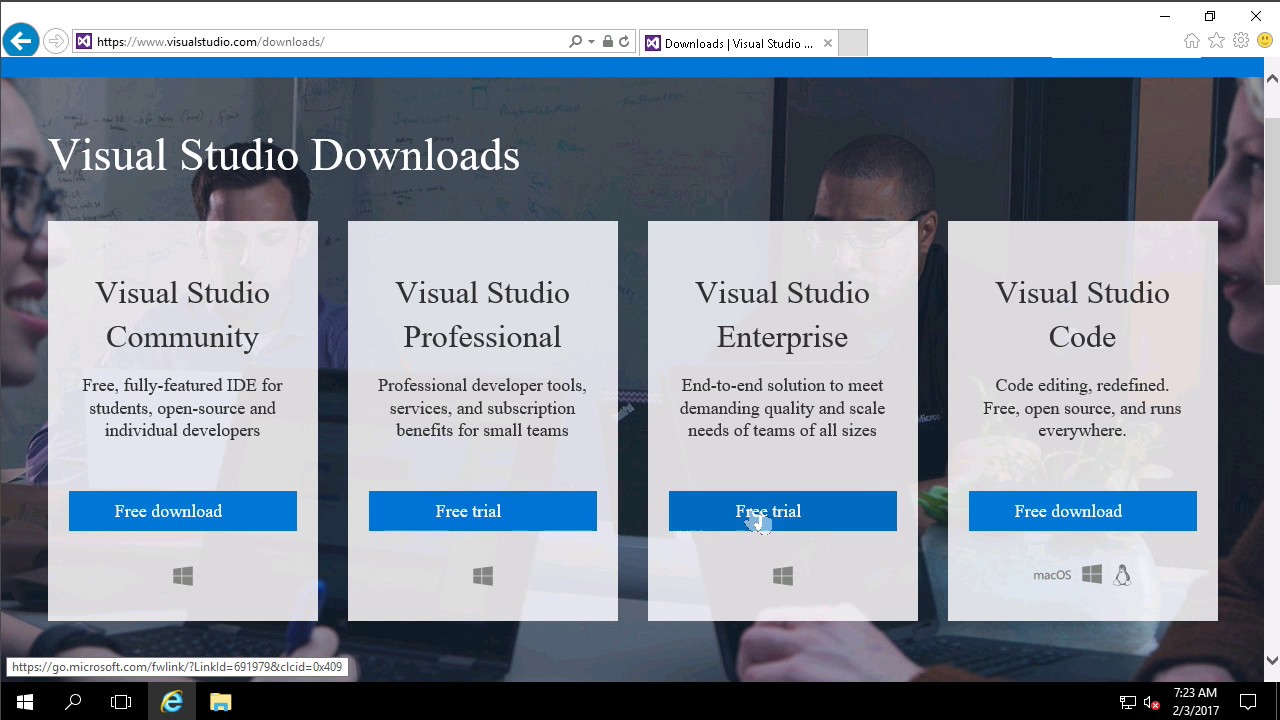Open browser Tools gear menu
1280x720 pixels.
click(1241, 41)
